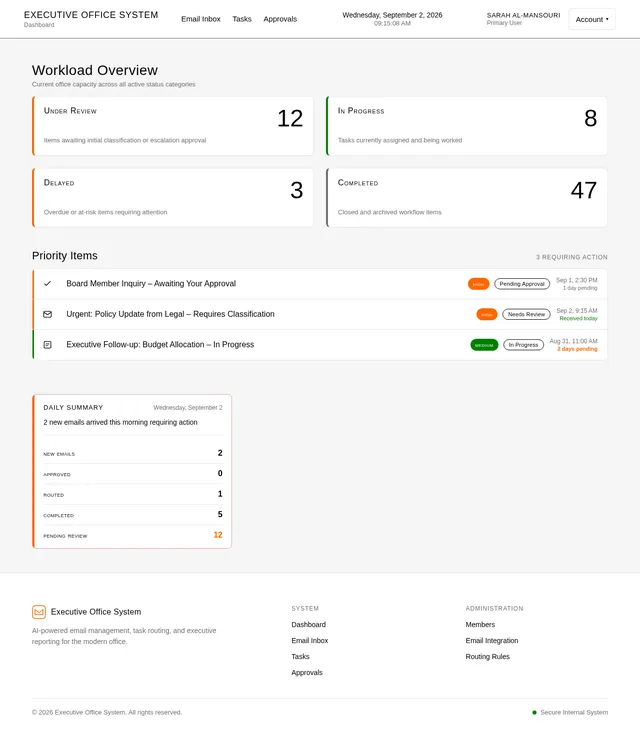Click the orange mail logo in the footer
This screenshot has height=732, width=640.
pos(39,612)
